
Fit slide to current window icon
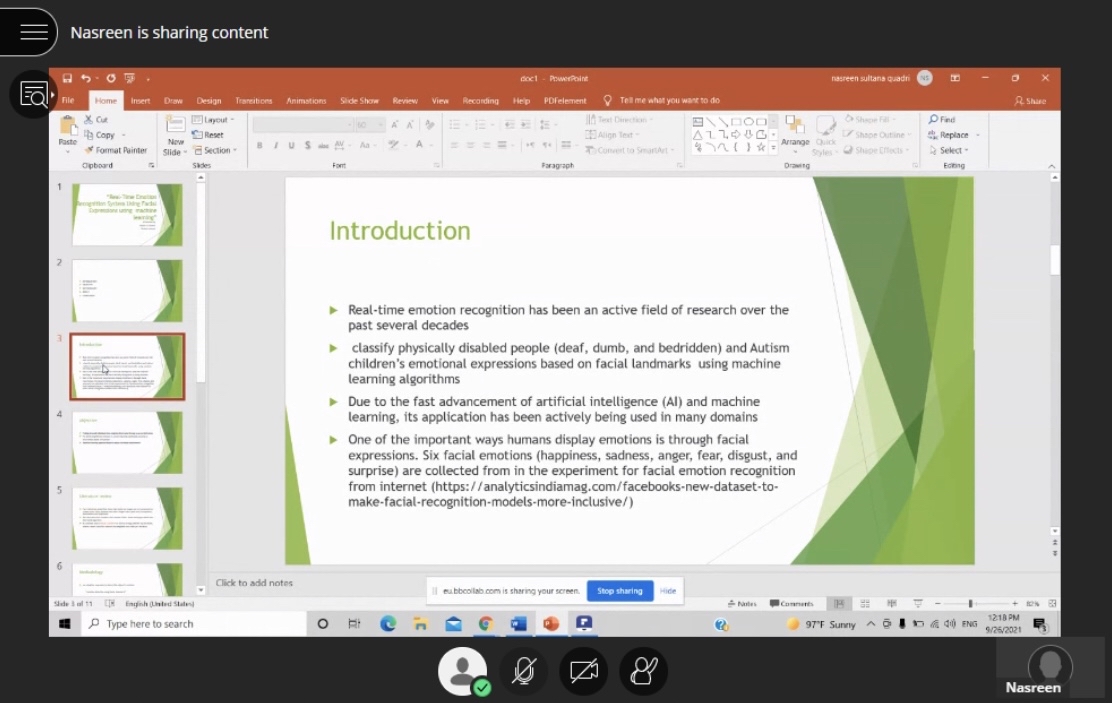pyautogui.click(x=1052, y=604)
